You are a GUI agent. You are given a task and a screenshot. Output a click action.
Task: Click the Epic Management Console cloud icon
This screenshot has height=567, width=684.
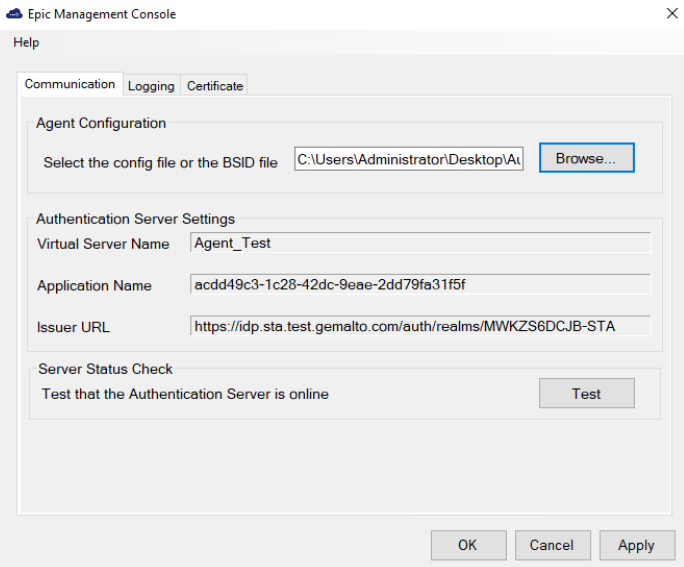[14, 14]
